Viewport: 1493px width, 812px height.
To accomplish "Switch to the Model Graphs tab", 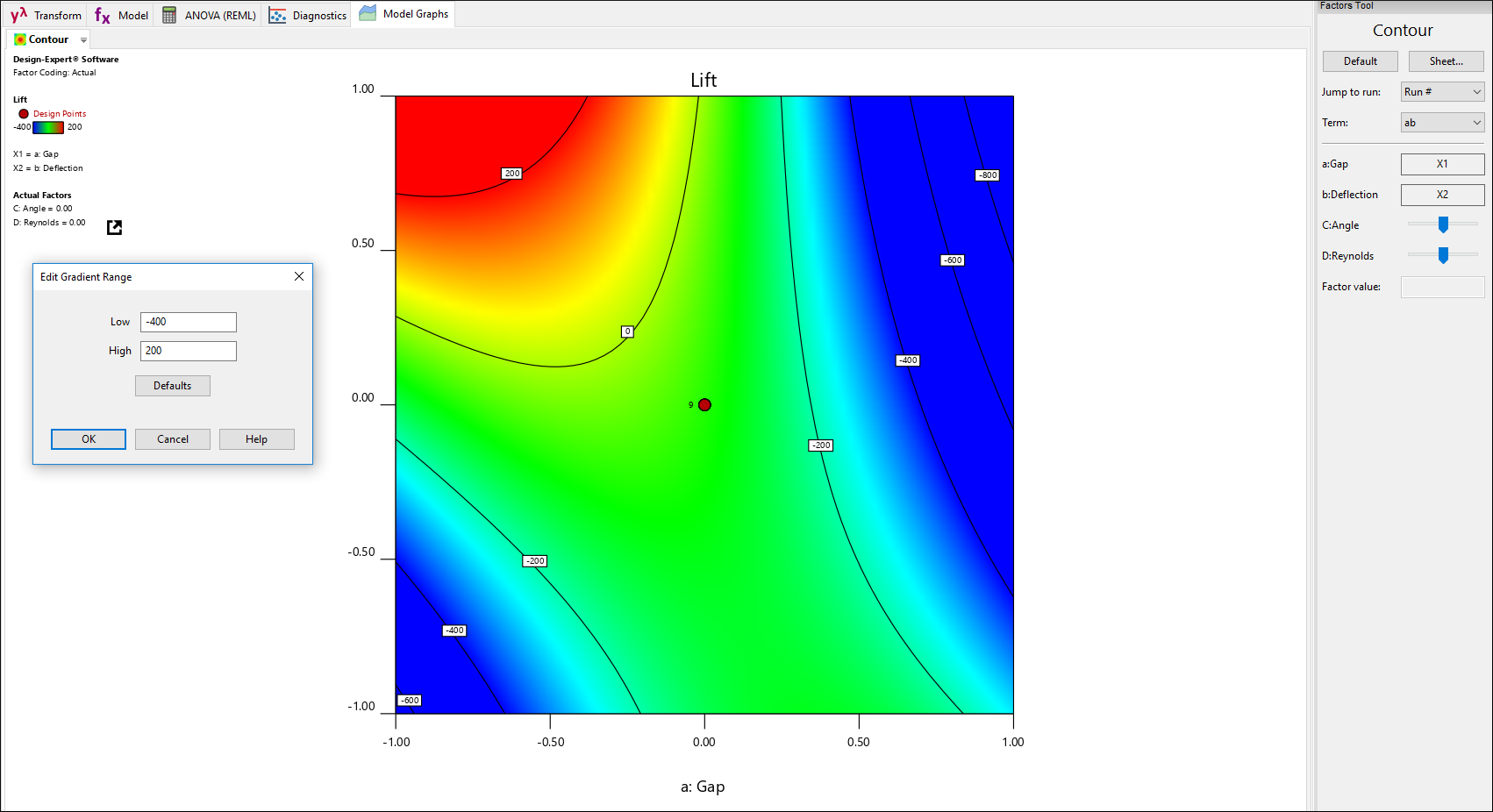I will [x=404, y=13].
